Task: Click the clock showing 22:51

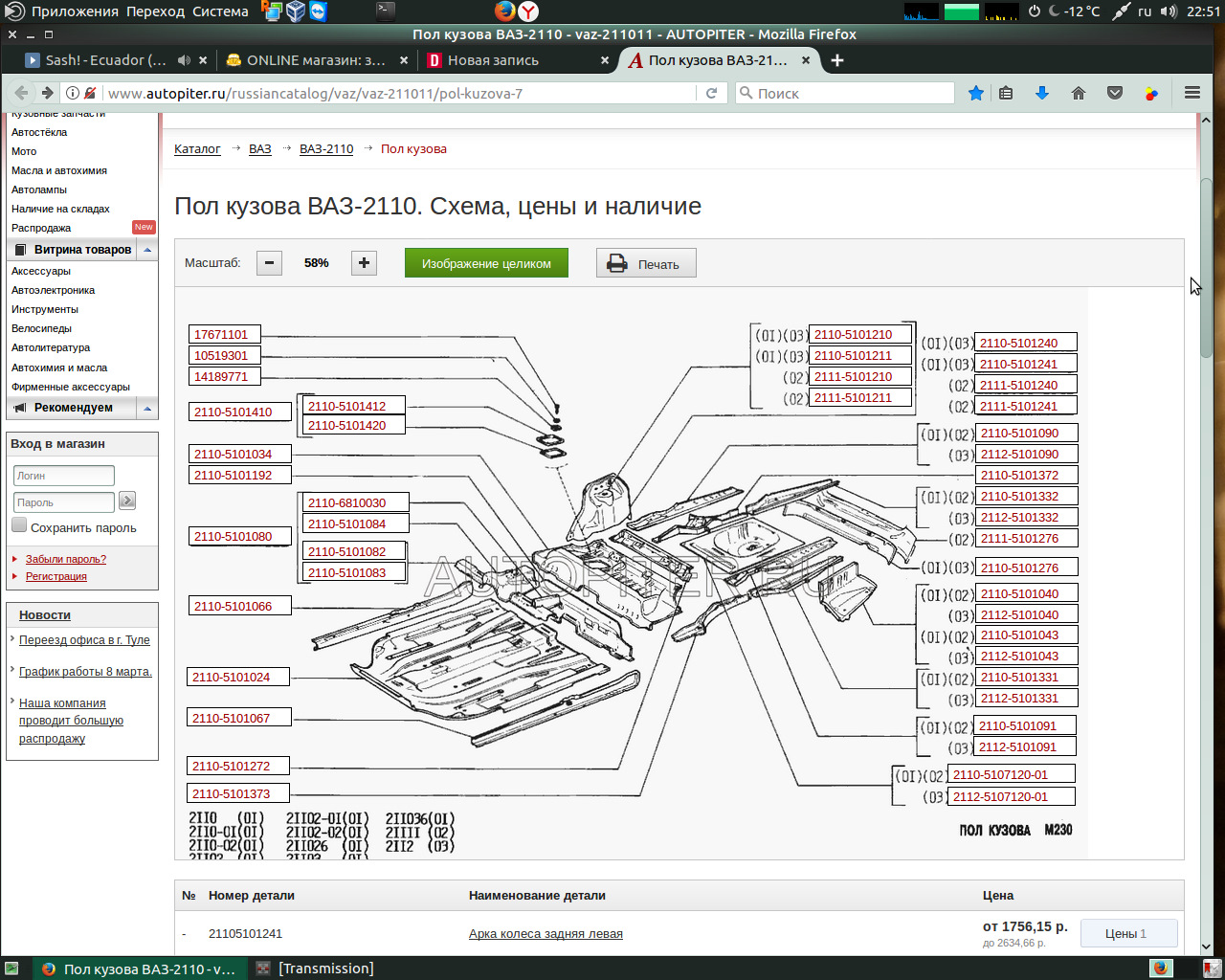Action: (1203, 11)
